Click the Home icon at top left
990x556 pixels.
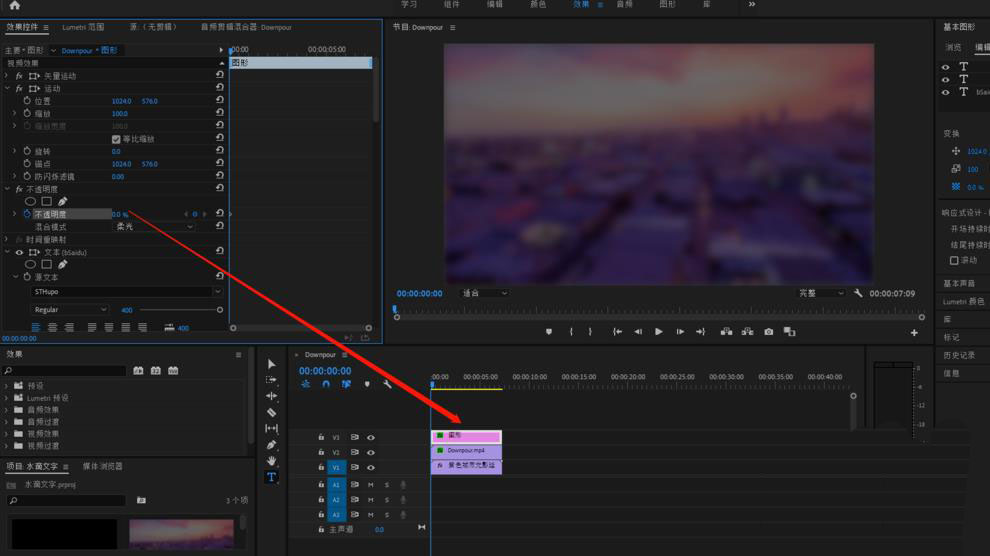pyautogui.click(x=14, y=6)
